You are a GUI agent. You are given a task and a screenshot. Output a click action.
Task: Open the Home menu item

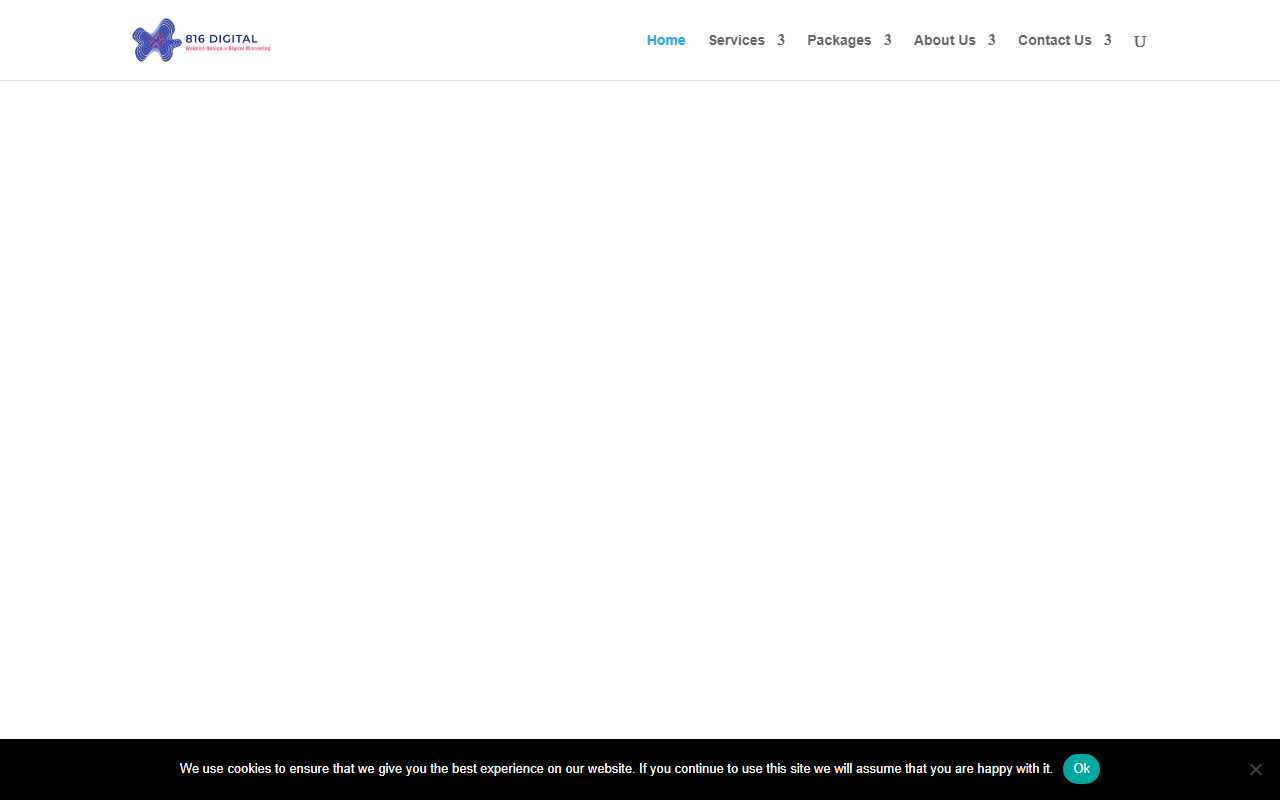tap(666, 40)
